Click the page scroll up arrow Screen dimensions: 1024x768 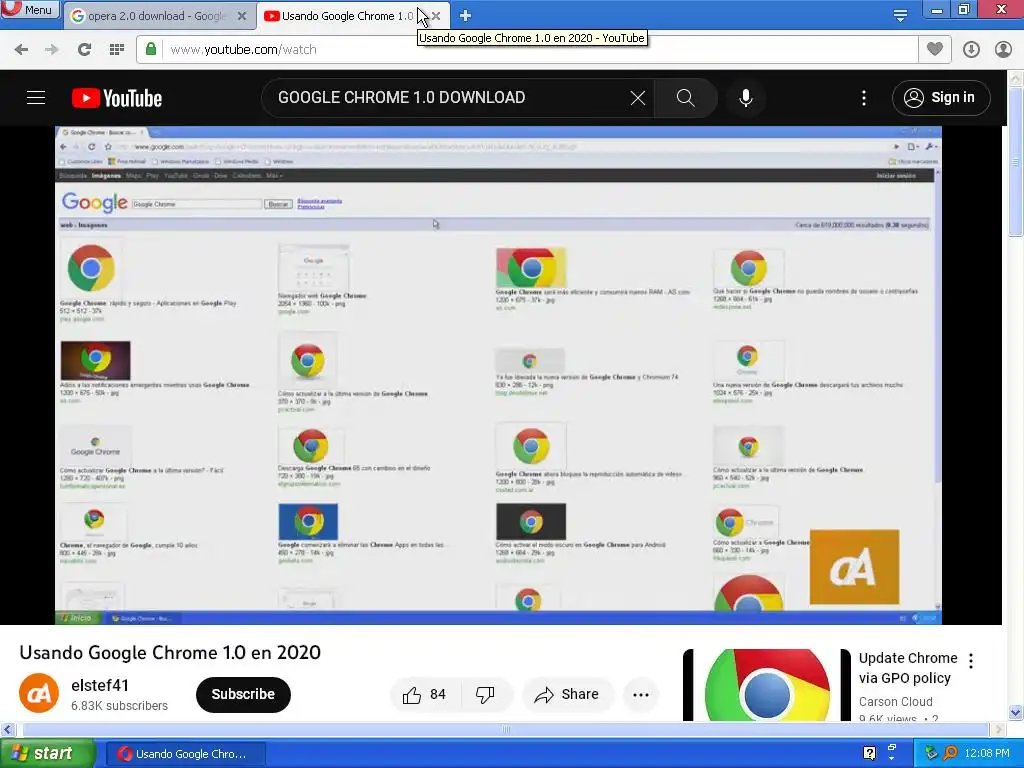pos(1016,78)
